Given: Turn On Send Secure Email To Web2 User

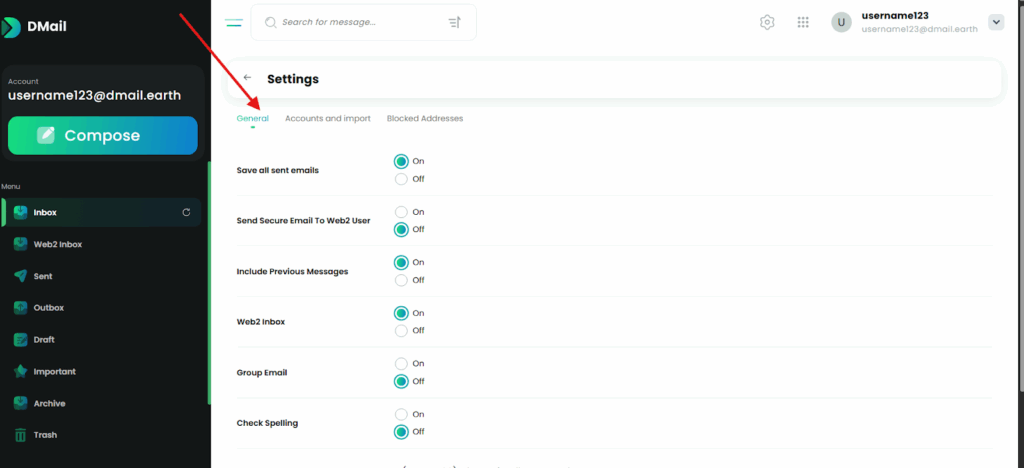Looking at the screenshot, I should tap(401, 212).
